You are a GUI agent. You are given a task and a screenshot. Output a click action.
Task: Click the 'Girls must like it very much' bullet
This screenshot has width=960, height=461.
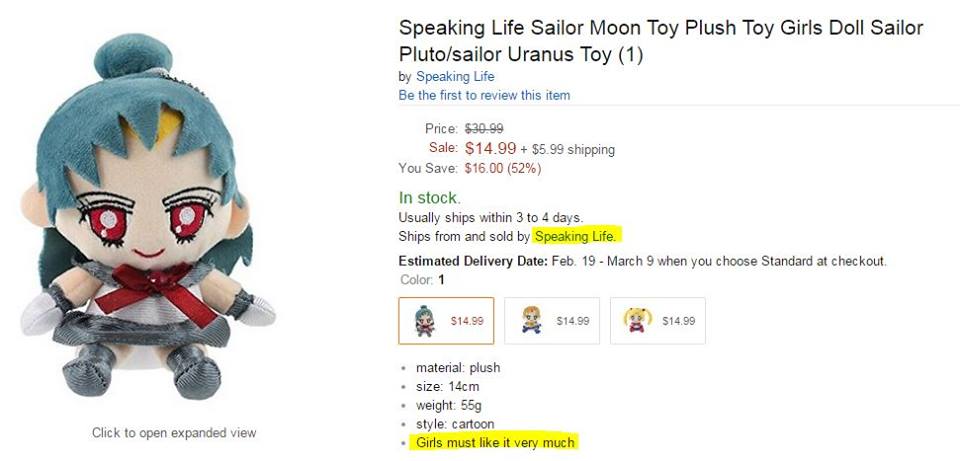pyautogui.click(x=495, y=442)
